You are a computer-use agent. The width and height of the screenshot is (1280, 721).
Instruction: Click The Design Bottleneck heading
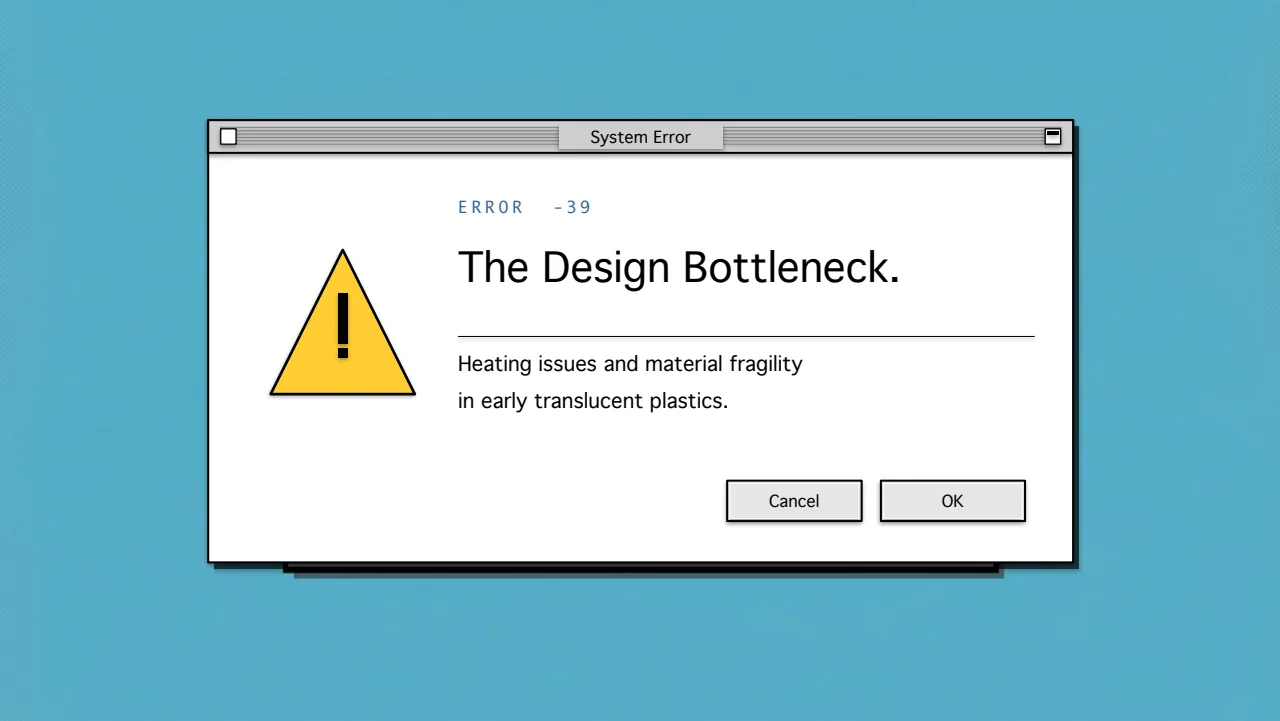679,268
